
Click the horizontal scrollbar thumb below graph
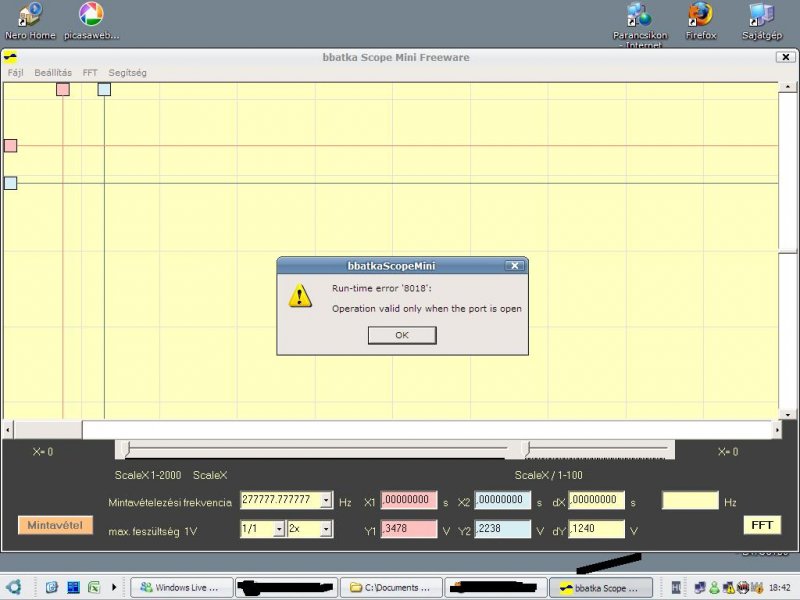point(48,430)
